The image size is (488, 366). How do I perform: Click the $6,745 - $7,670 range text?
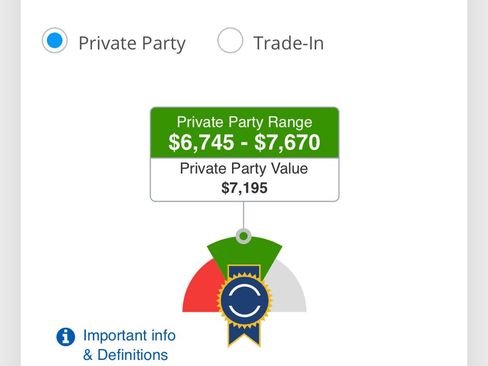tap(244, 142)
